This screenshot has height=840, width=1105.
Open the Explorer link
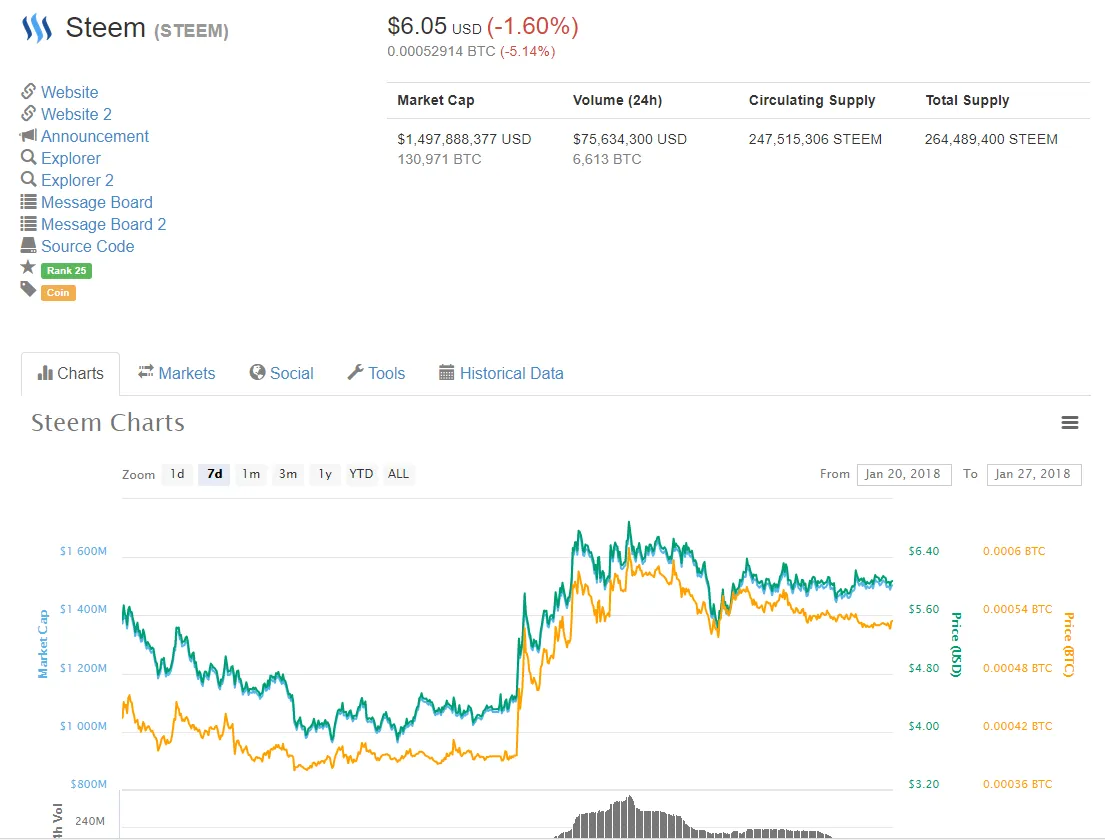(x=70, y=159)
